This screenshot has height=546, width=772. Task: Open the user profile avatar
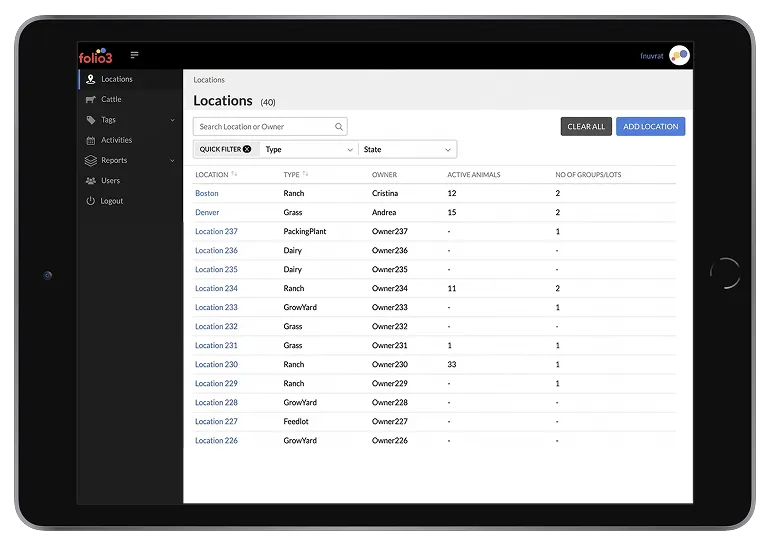(679, 55)
